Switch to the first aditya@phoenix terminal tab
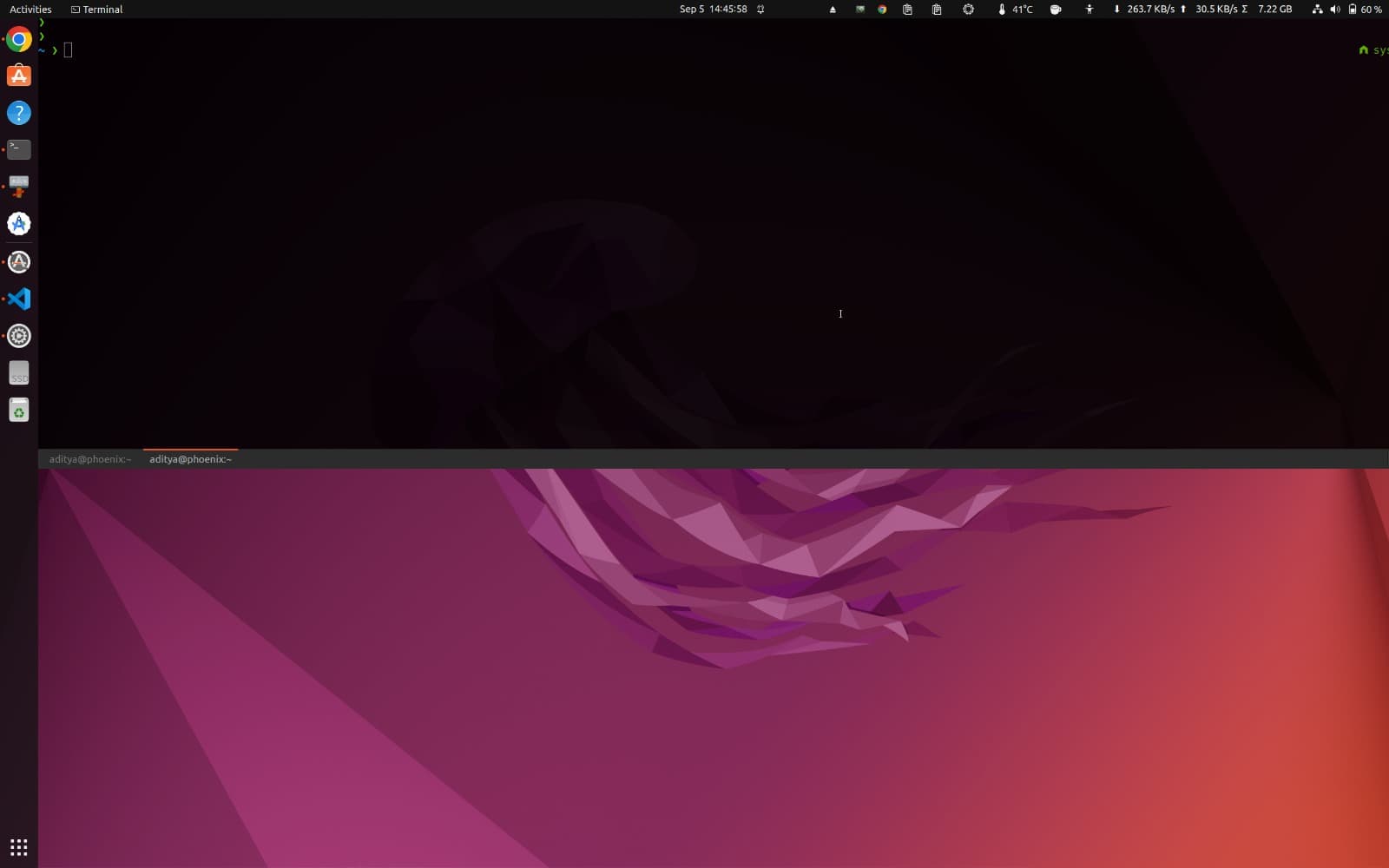The height and width of the screenshot is (868, 1389). pos(89,459)
